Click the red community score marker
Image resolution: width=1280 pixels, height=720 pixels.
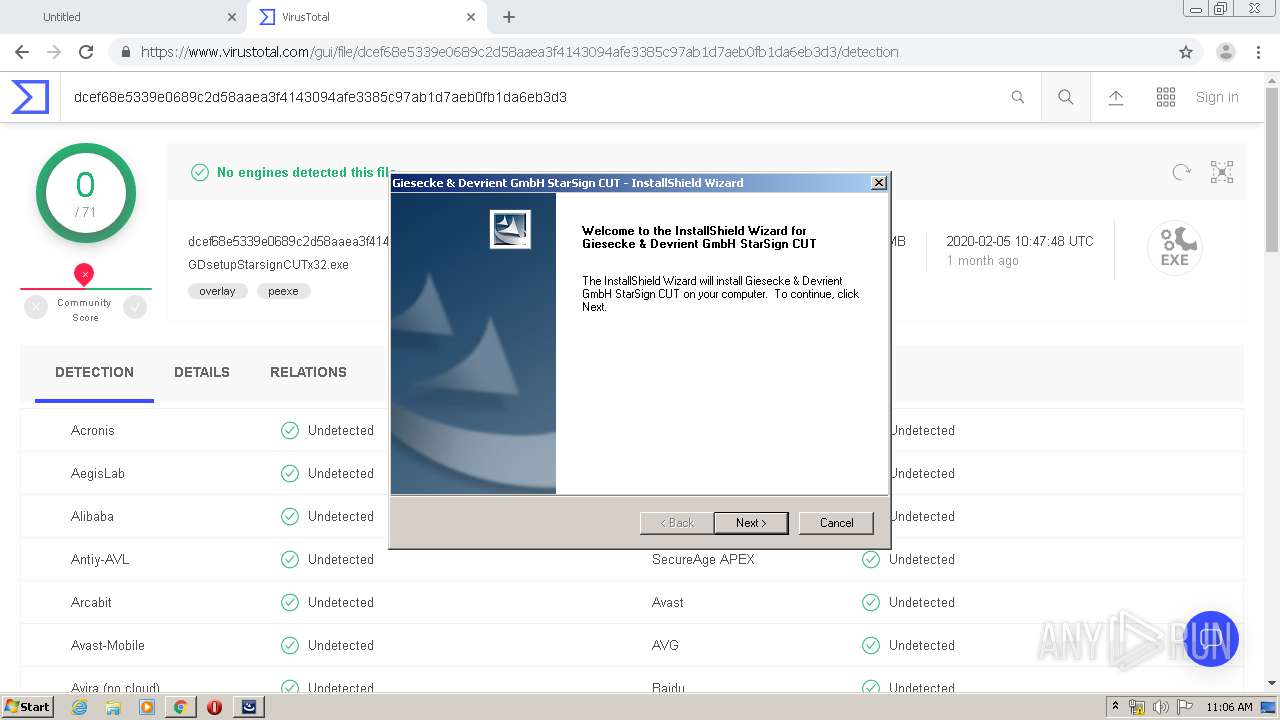(84, 275)
